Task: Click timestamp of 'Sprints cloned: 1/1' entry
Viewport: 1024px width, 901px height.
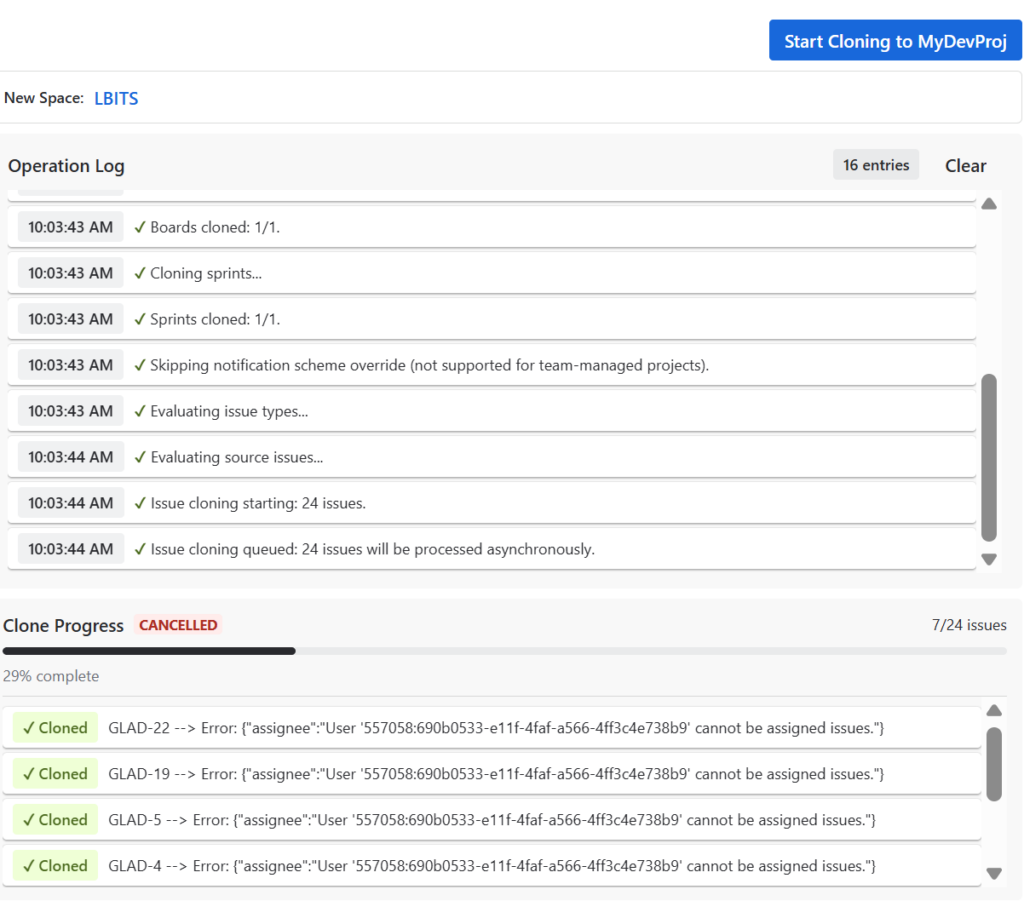Action: tap(70, 319)
